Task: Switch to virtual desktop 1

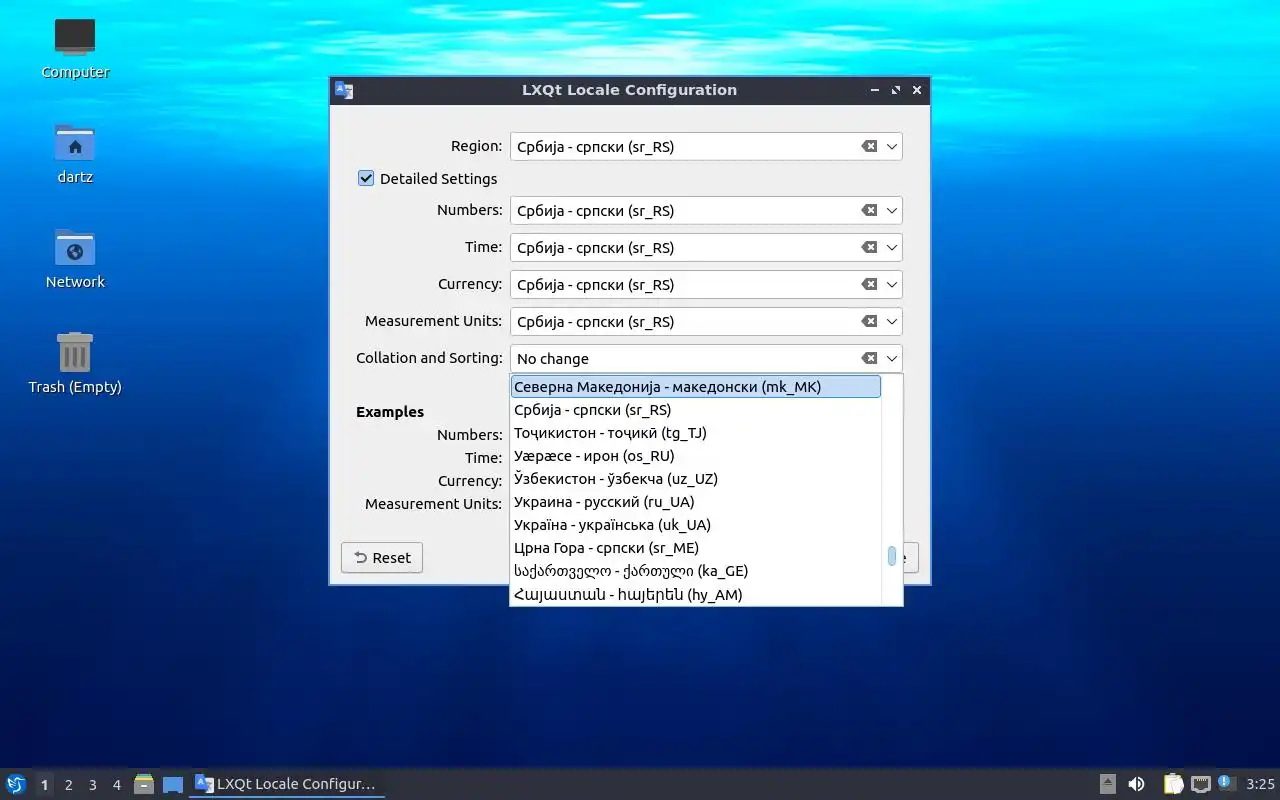Action: (x=44, y=785)
